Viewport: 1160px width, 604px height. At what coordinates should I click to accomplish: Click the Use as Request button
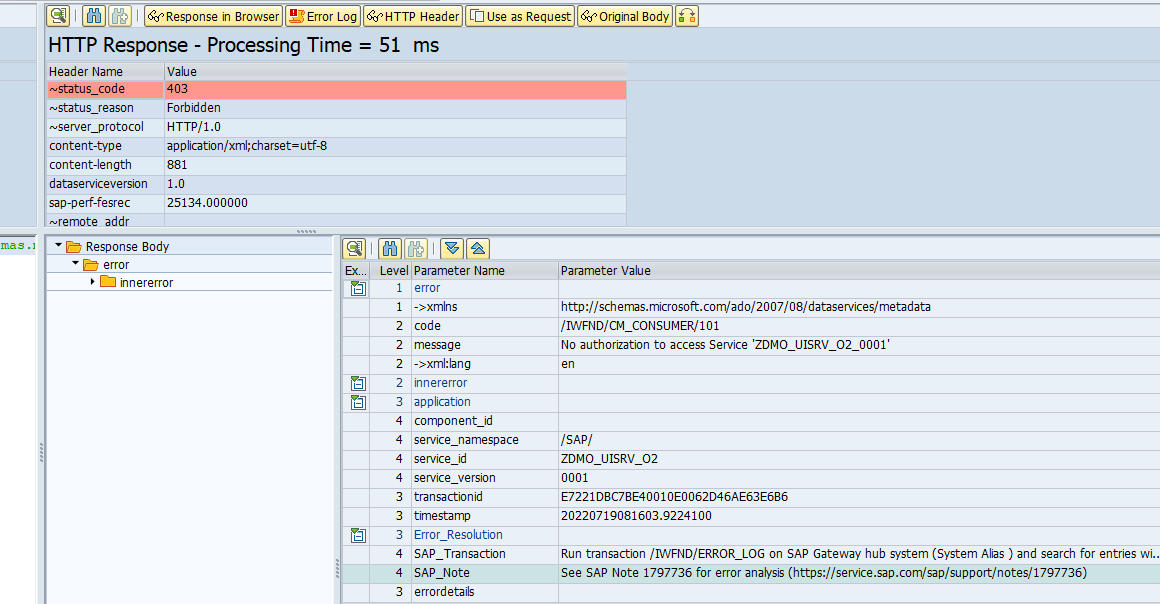520,16
